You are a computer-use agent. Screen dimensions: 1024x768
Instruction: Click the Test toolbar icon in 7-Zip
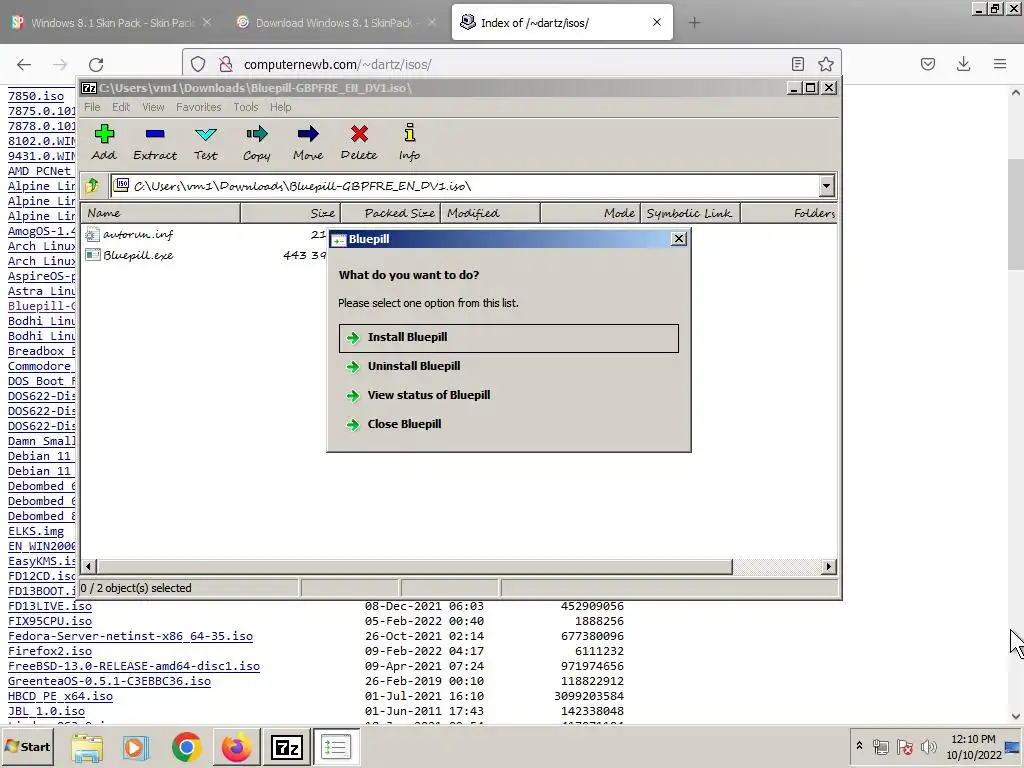tap(206, 135)
